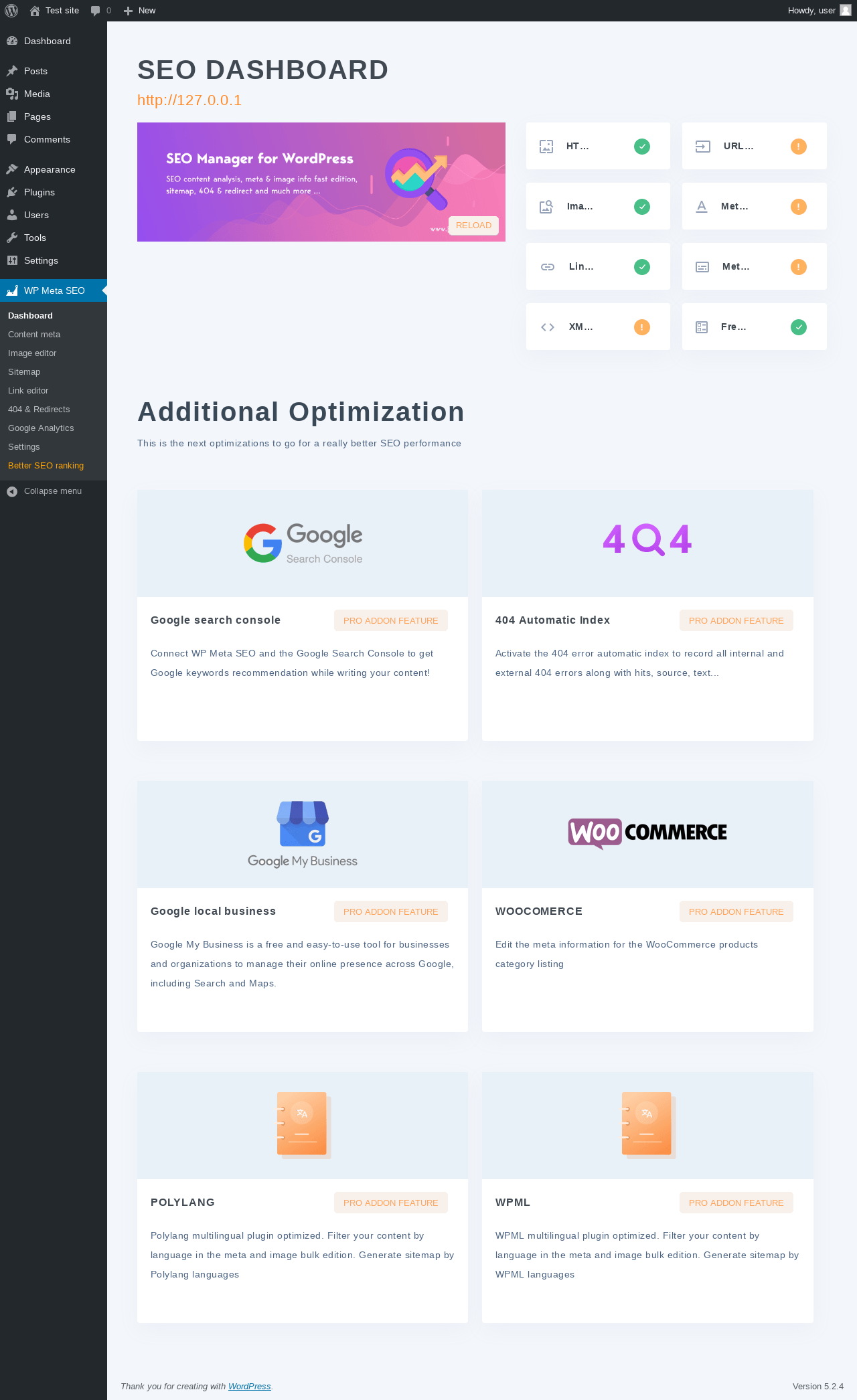Go to the Image editor submenu item

point(32,353)
